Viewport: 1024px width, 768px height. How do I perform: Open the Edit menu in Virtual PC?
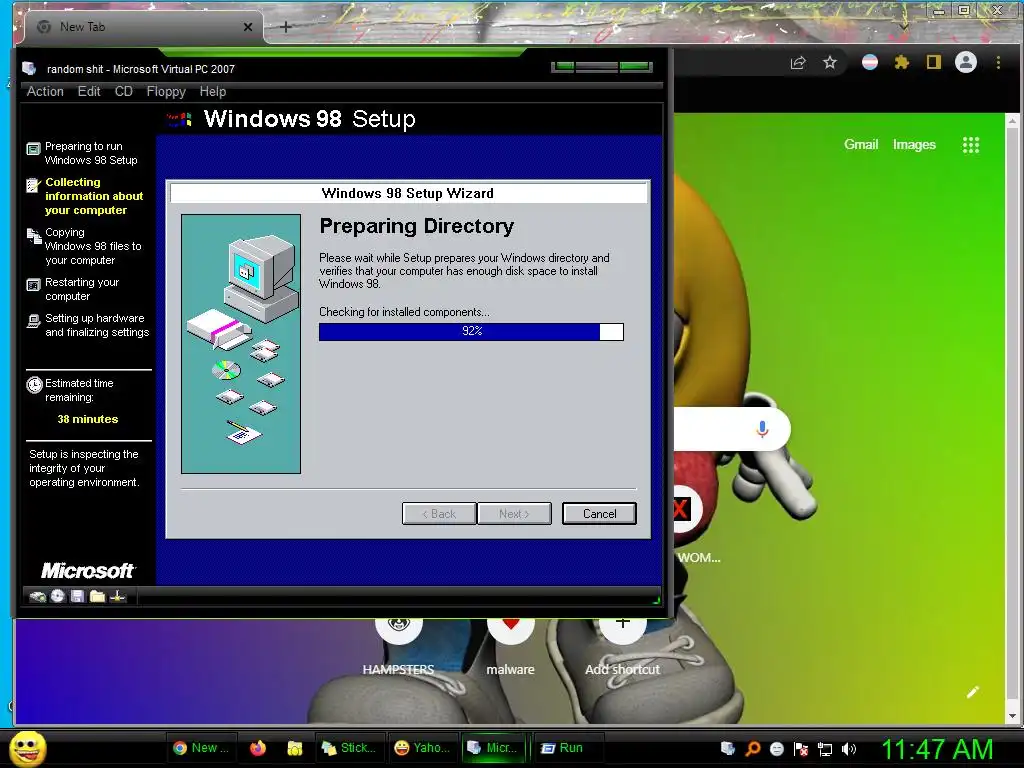click(x=89, y=91)
